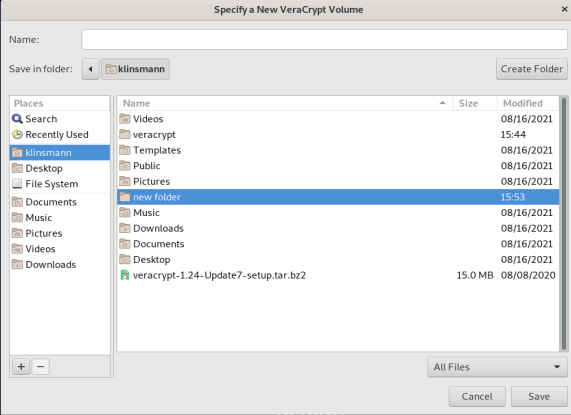571x415 pixels.
Task: Sort files by Modified column header
Action: pos(527,103)
